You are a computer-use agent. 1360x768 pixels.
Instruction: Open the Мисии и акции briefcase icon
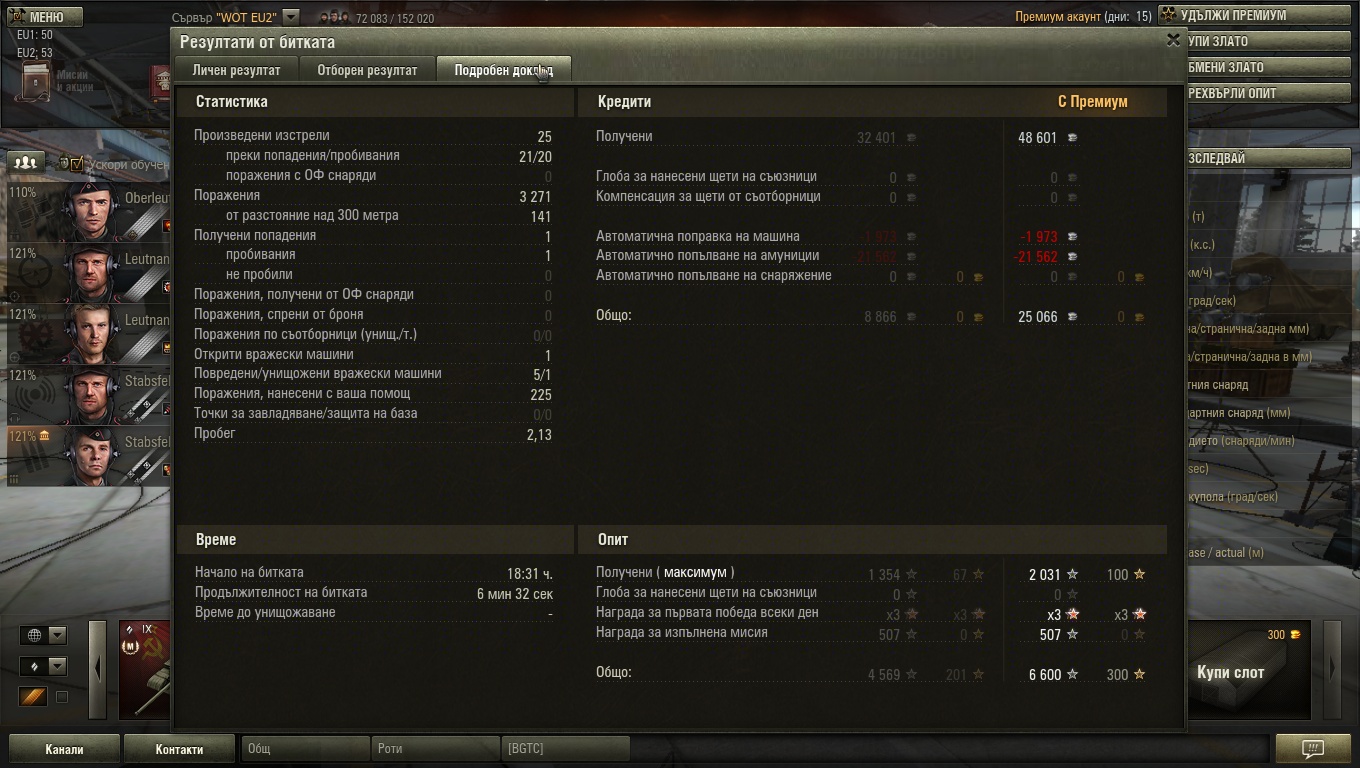pyautogui.click(x=36, y=81)
